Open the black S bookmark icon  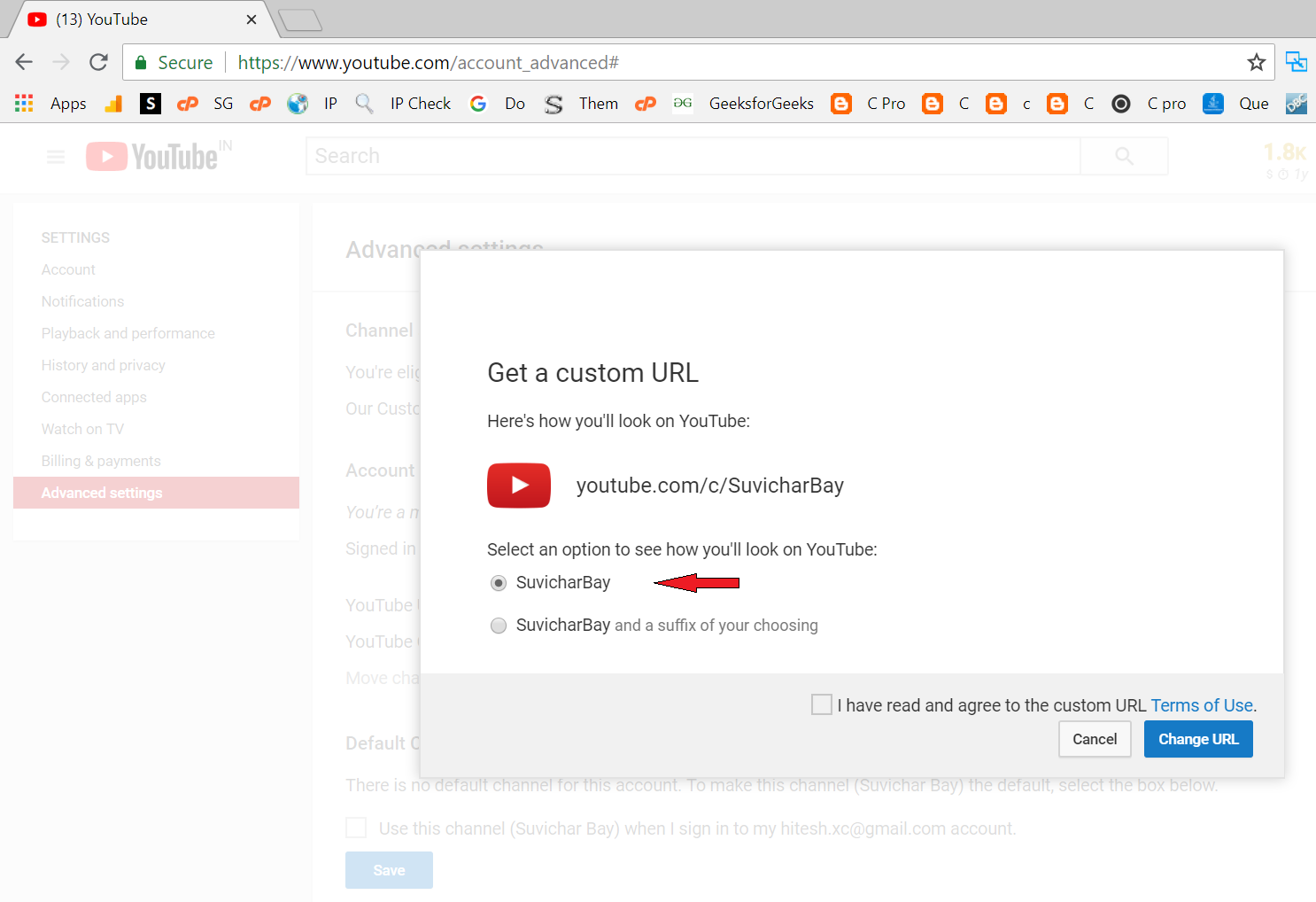point(151,104)
